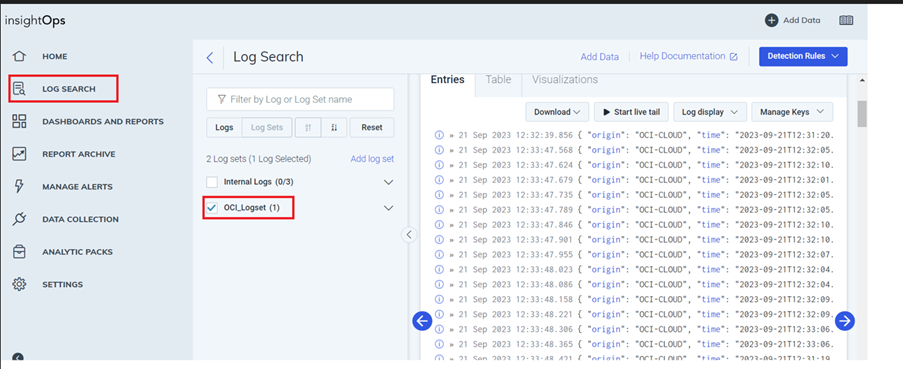Open info icon for entry 12:33:48.365
The width and height of the screenshot is (903, 369).
pyautogui.click(x=439, y=344)
